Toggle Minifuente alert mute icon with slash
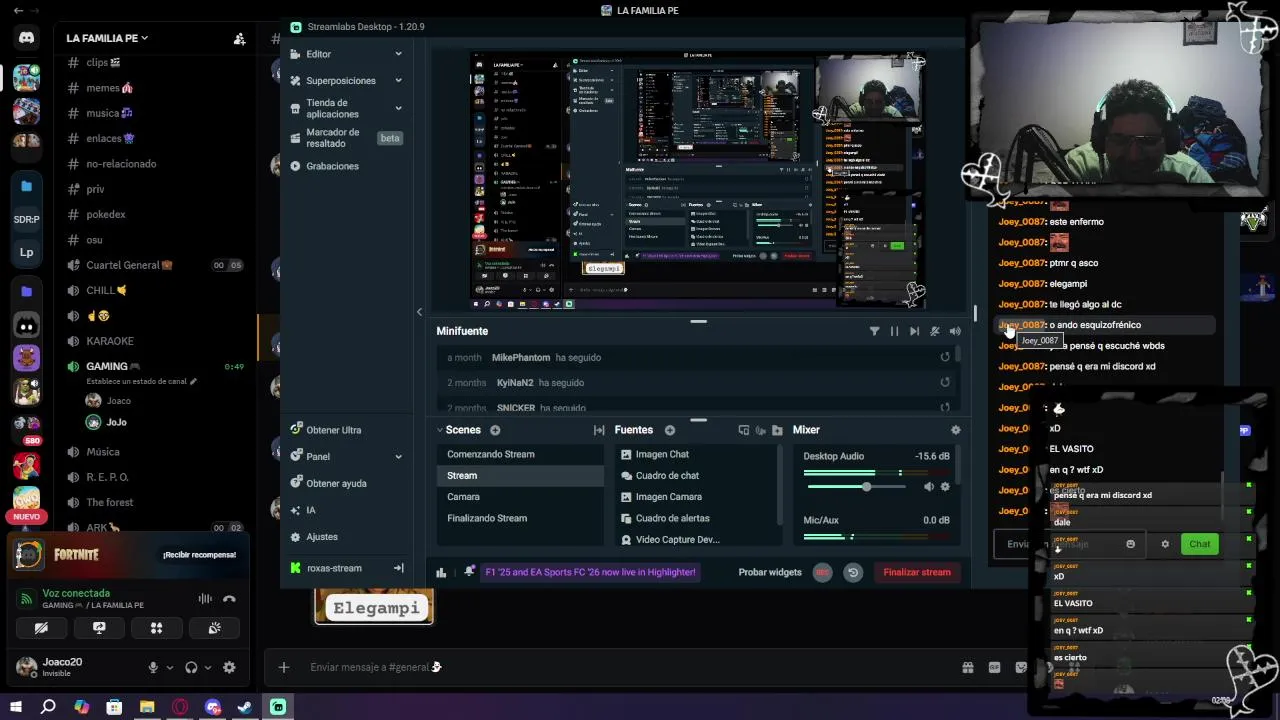1280x720 pixels. (935, 331)
